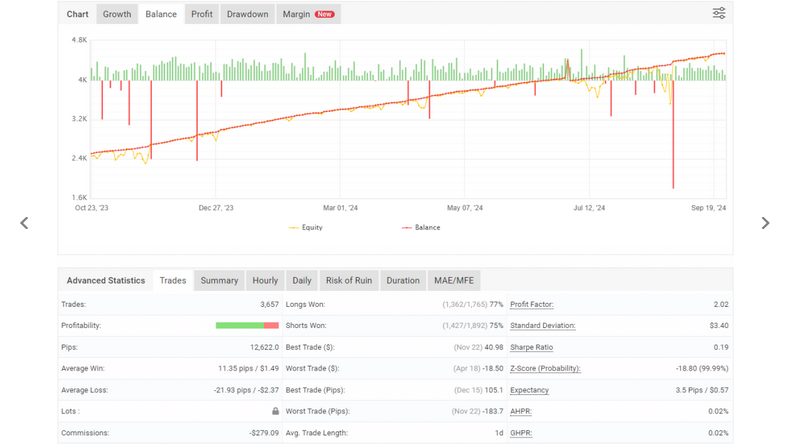Open the Sharpe Ratio definition link
Viewport: 790px width, 444px height.
pyautogui.click(x=531, y=347)
